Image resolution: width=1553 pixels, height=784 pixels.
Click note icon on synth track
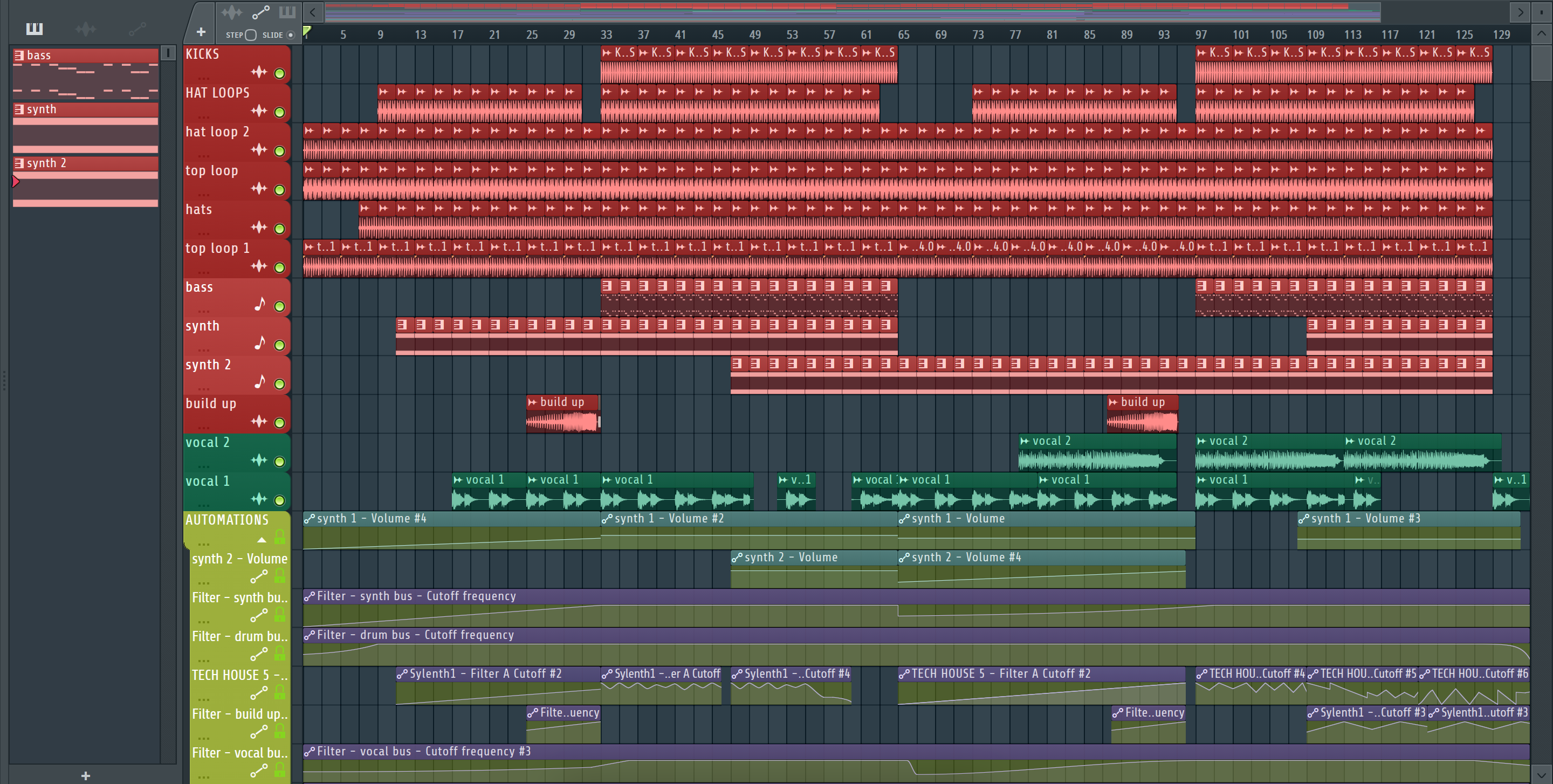tap(260, 343)
